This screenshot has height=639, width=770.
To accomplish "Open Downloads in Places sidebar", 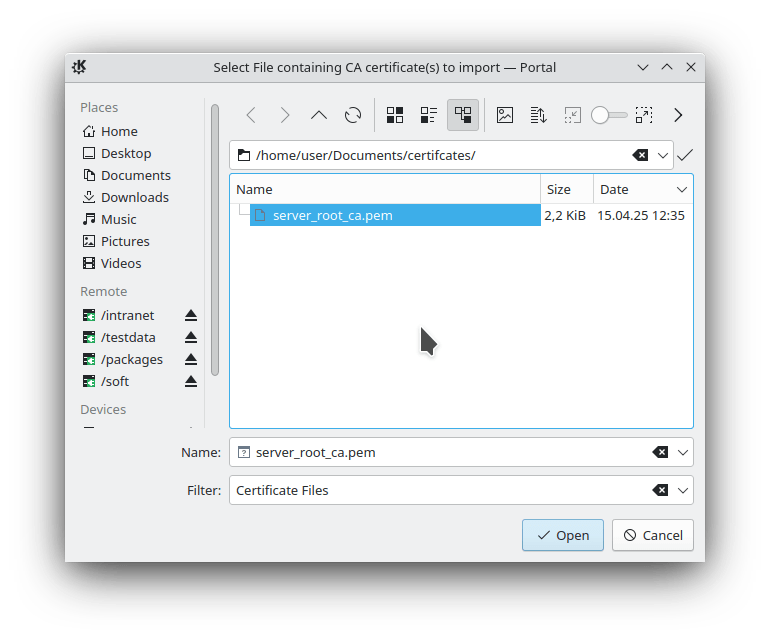I will (134, 197).
